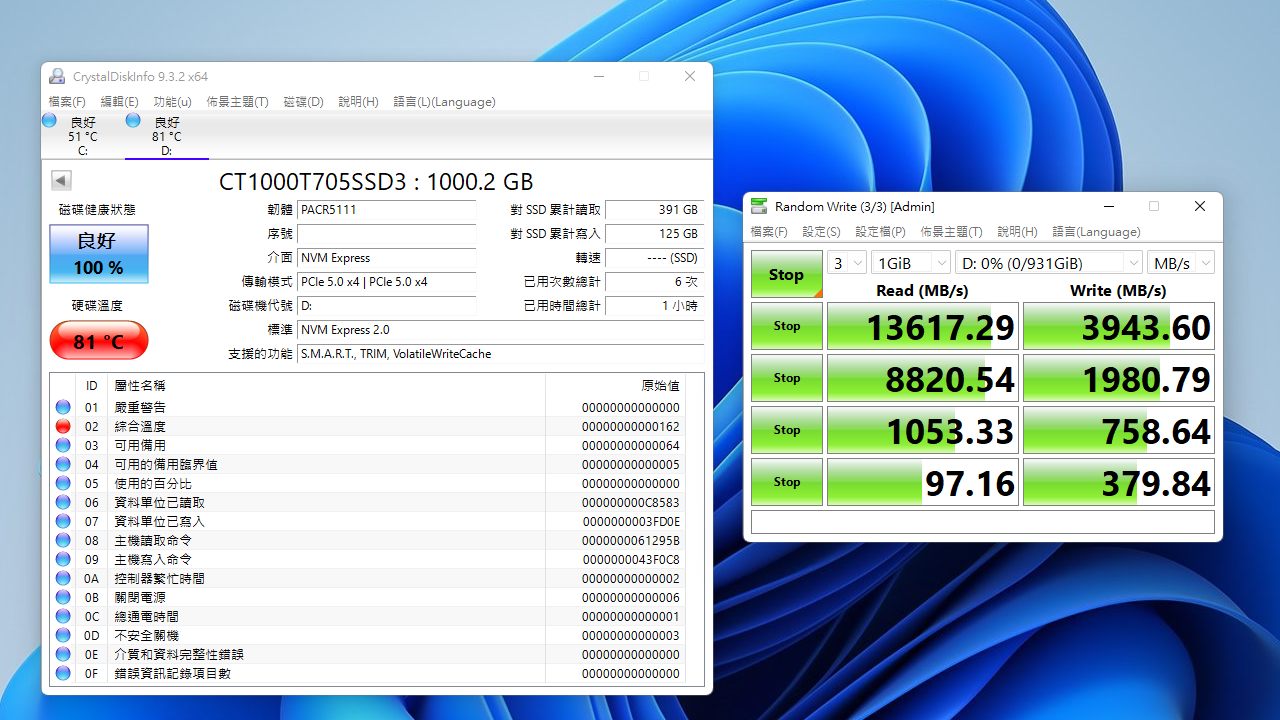
Task: Open the 佈景主題(T) menu in CrystalDiskMark
Action: pos(951,231)
